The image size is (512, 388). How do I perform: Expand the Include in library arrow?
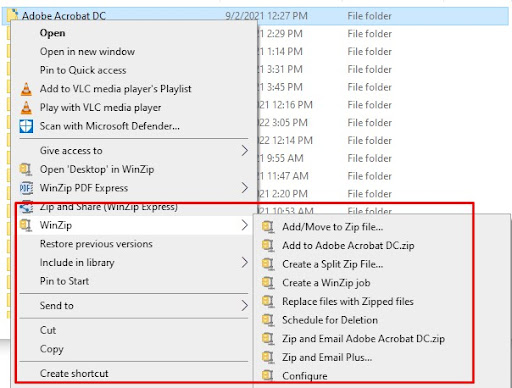tap(245, 263)
